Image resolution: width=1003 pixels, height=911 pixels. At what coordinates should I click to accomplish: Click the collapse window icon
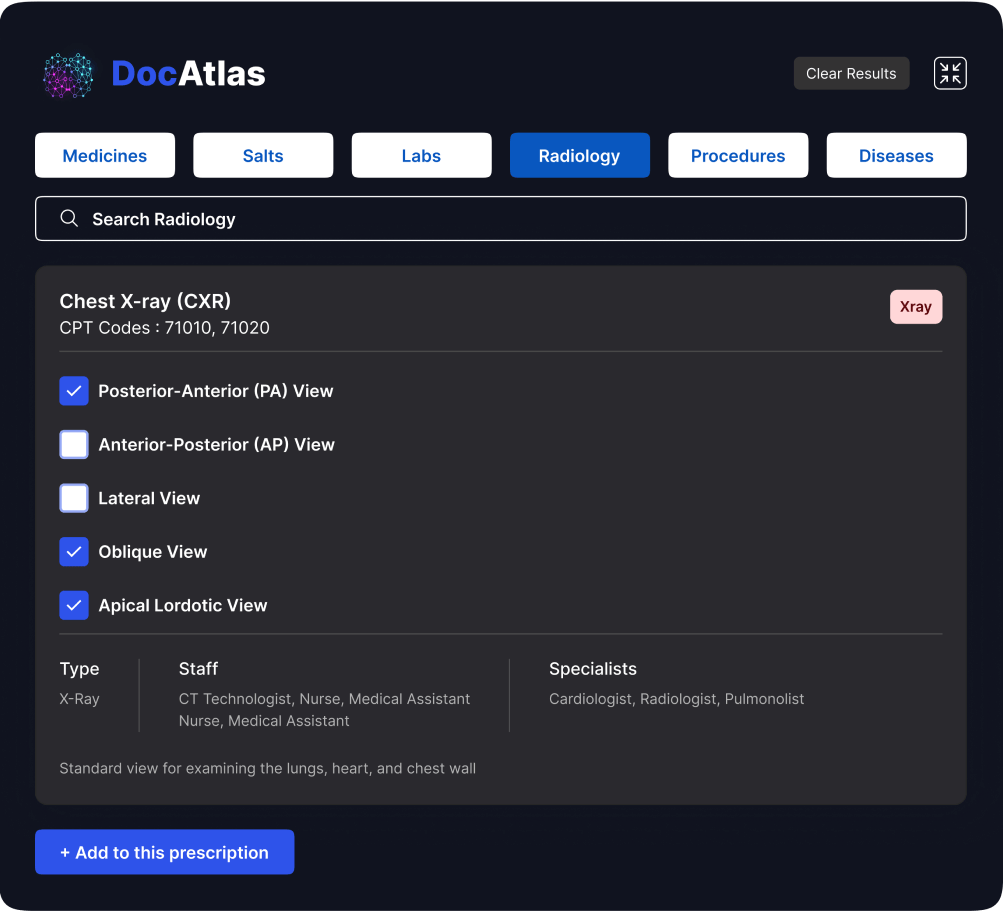pos(950,73)
